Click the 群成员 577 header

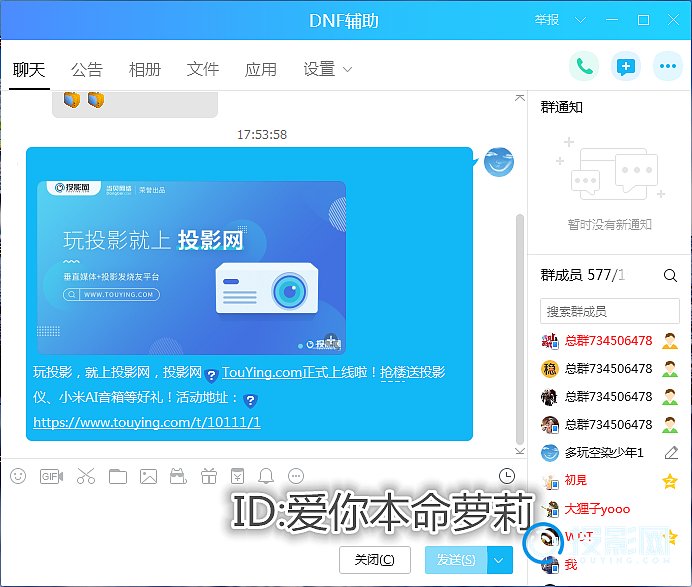click(583, 275)
